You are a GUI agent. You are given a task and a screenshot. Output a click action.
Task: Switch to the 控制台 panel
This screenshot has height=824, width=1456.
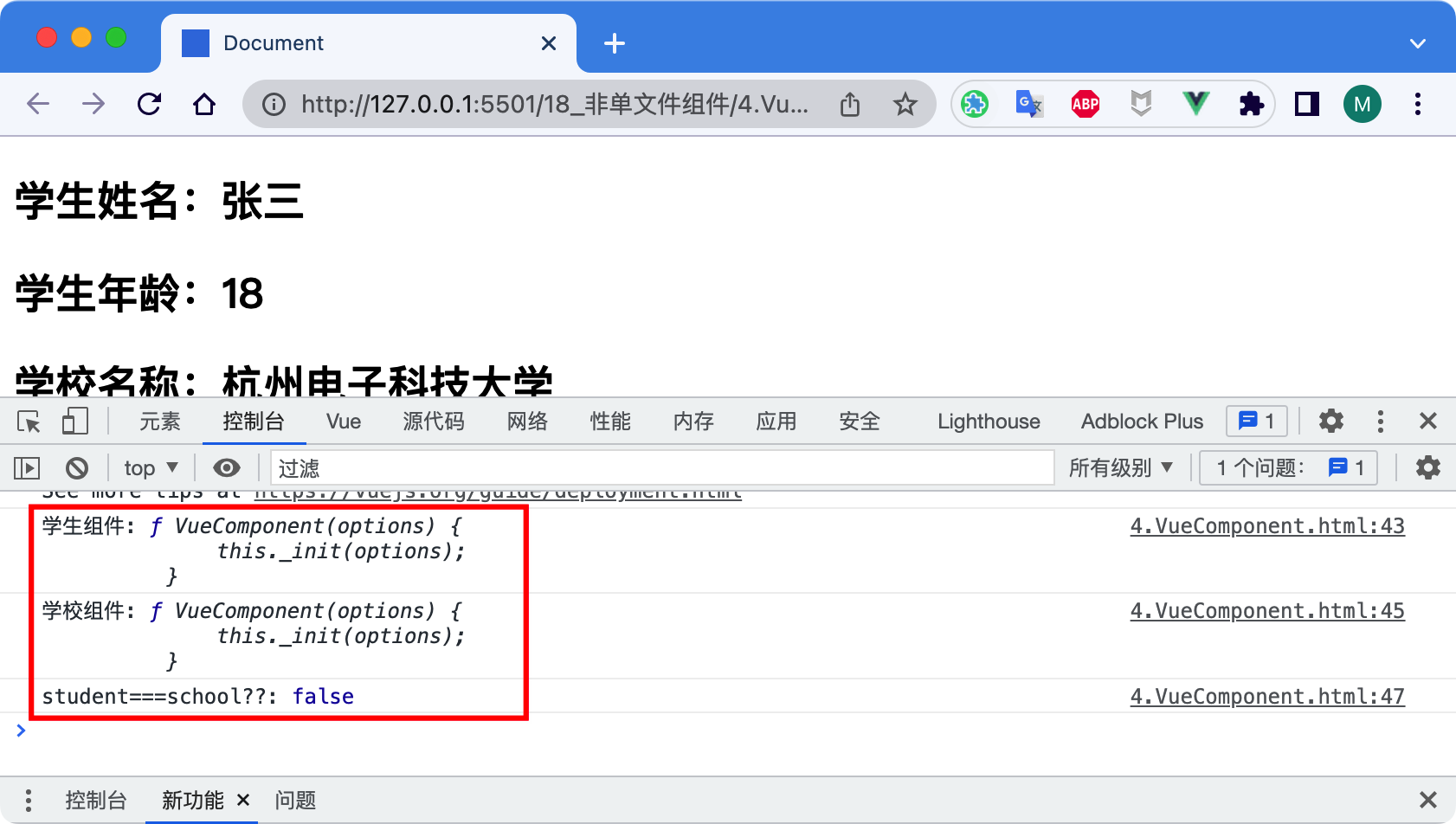[x=254, y=422]
